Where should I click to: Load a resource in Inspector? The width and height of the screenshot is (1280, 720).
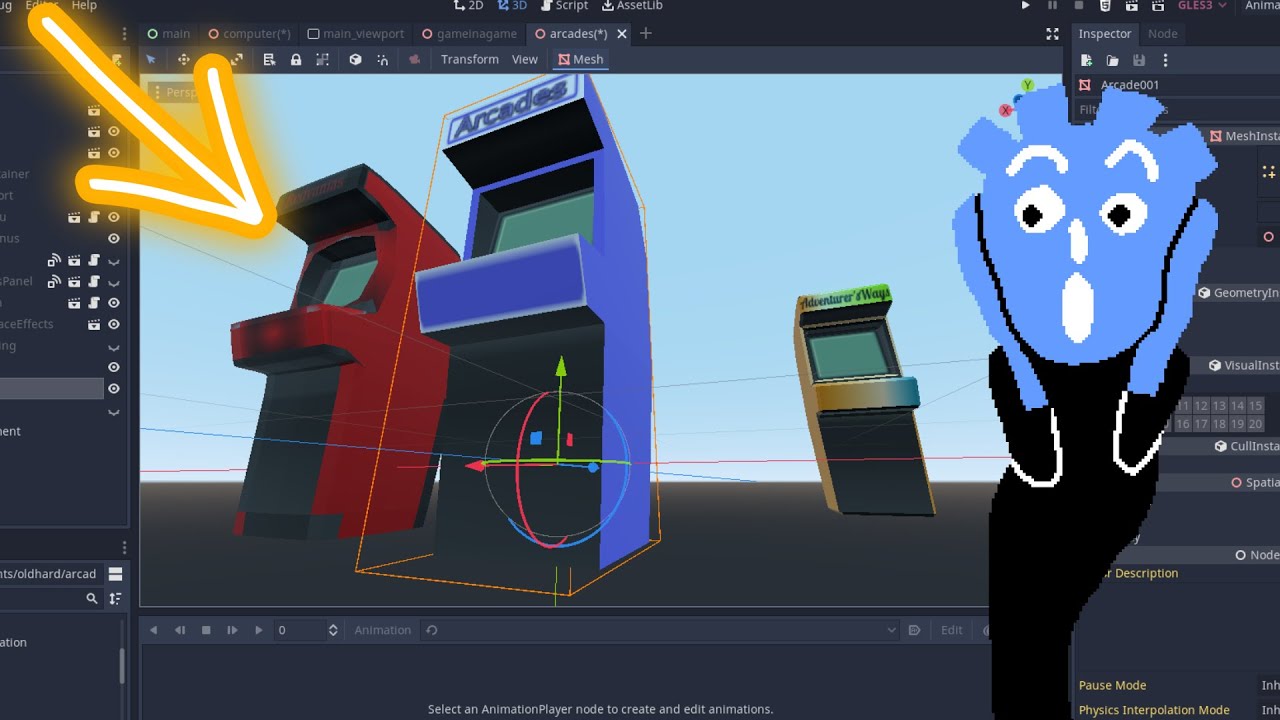(x=1112, y=61)
